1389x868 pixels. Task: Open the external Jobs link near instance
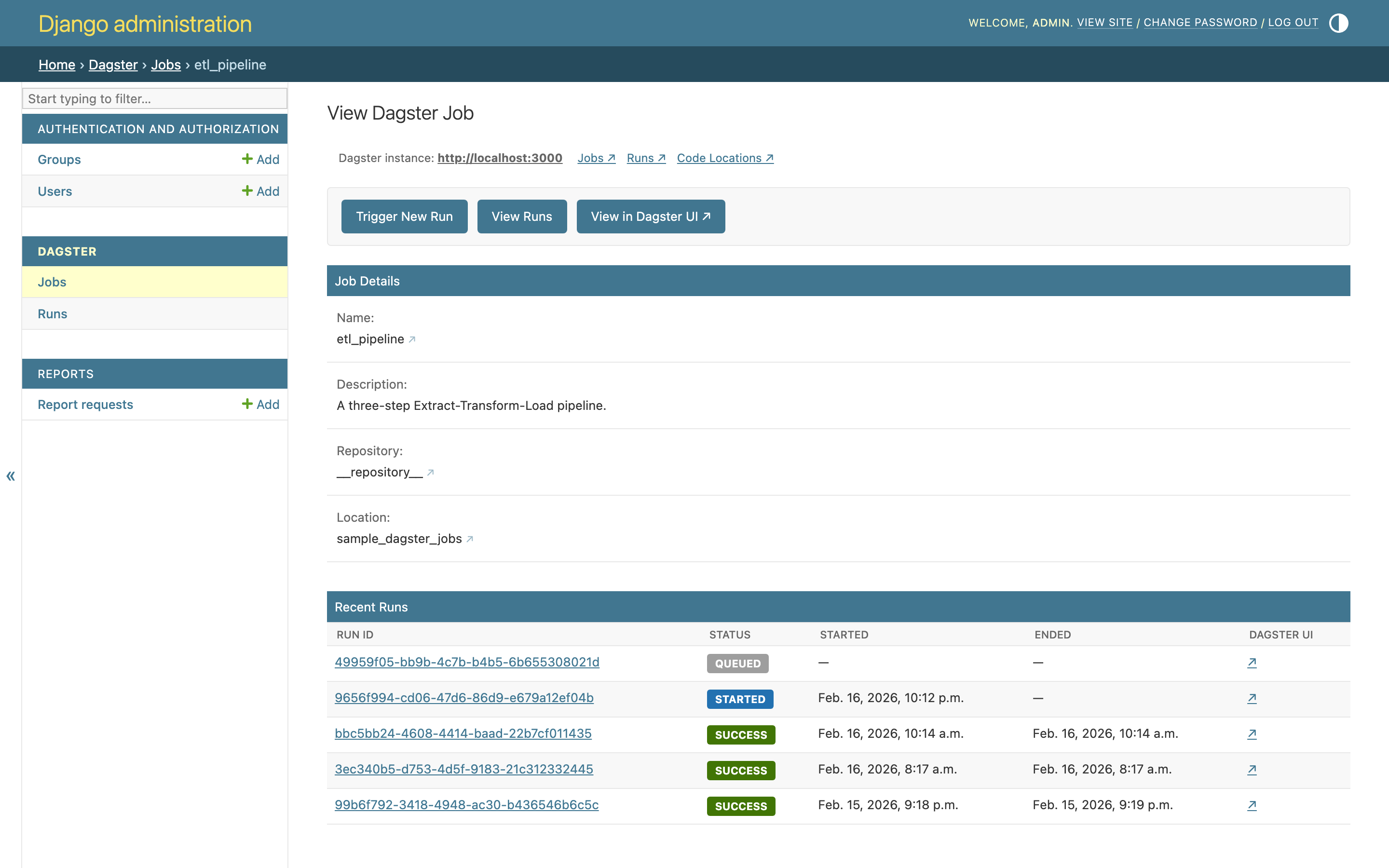[x=596, y=158]
